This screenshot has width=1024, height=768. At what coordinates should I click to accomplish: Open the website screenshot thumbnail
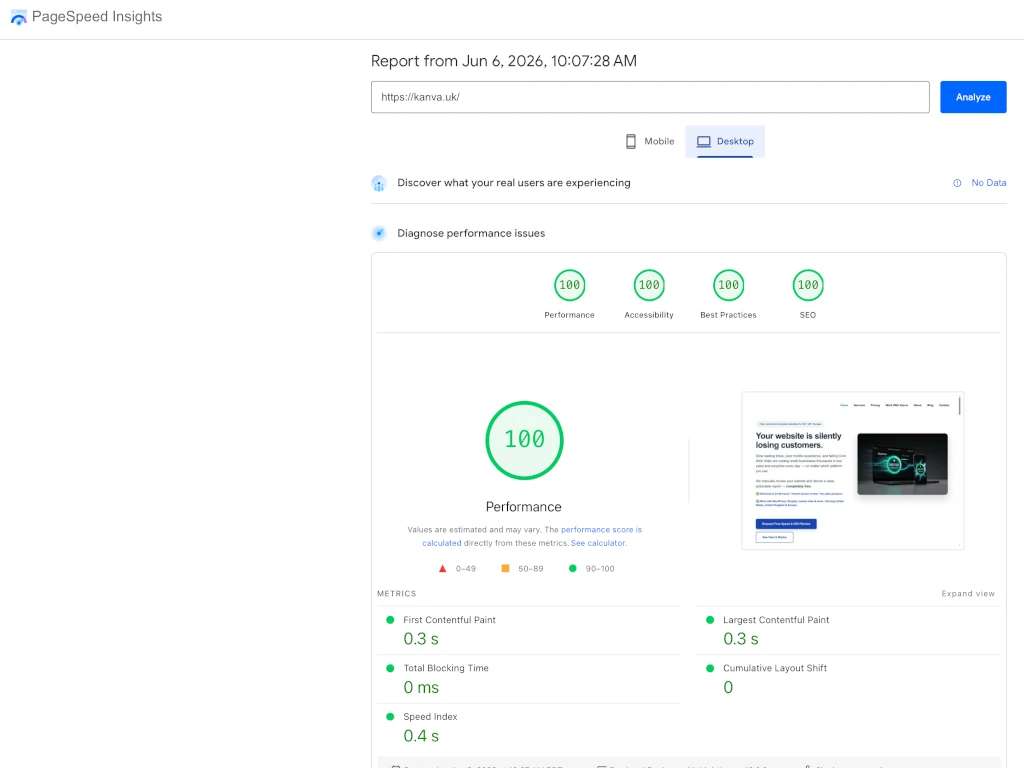click(852, 470)
